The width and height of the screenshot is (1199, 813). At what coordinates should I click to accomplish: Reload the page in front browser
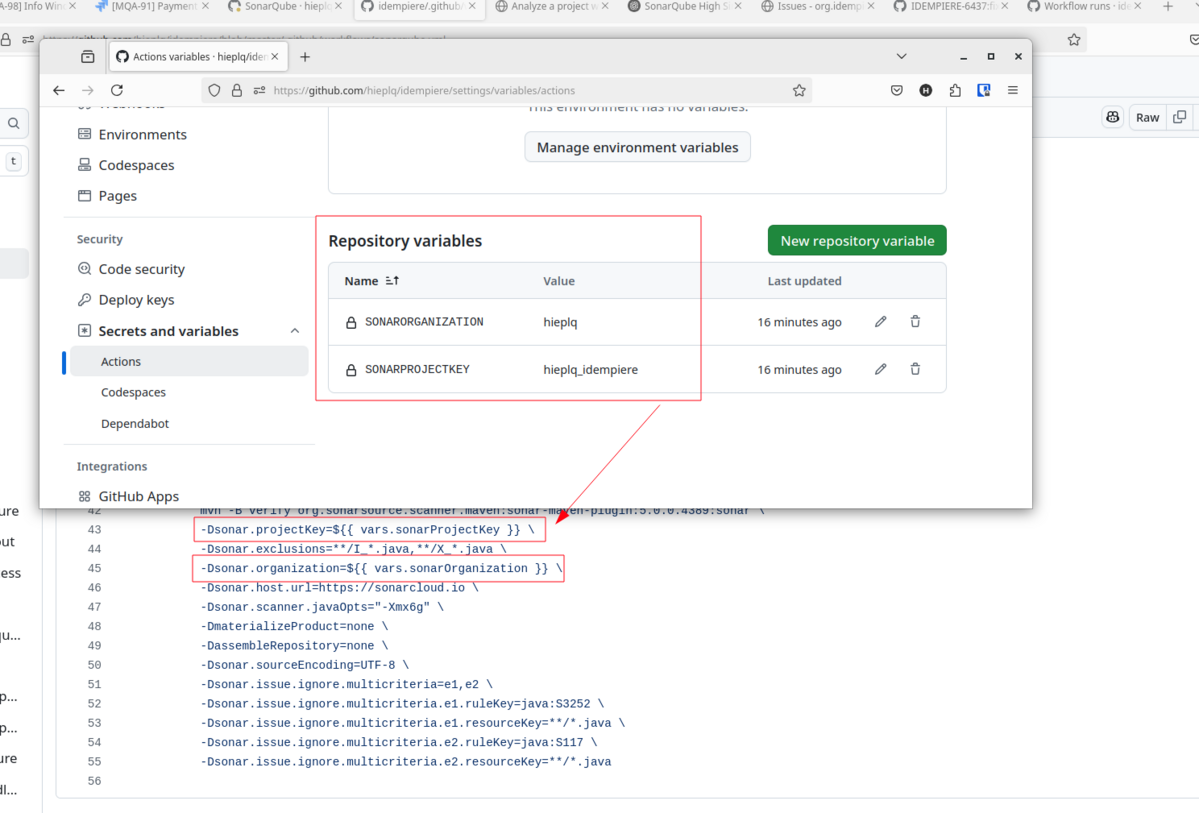[x=117, y=90]
